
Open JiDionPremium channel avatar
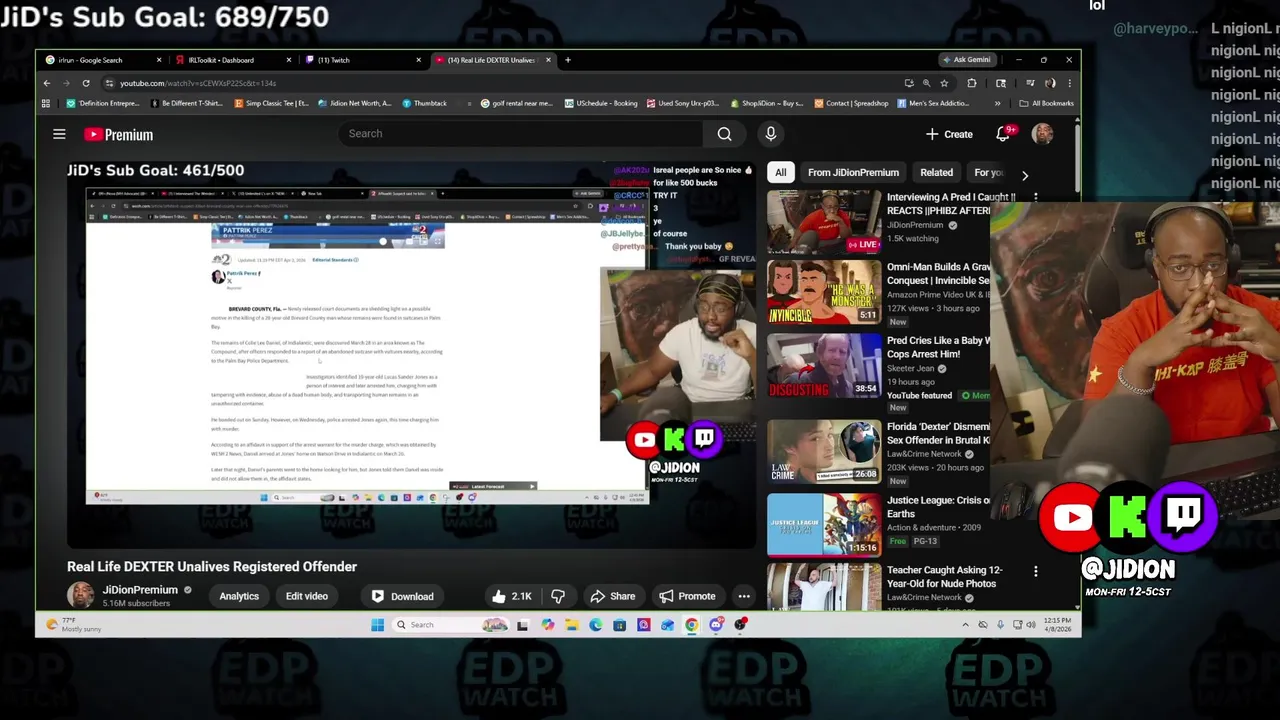pos(80,595)
